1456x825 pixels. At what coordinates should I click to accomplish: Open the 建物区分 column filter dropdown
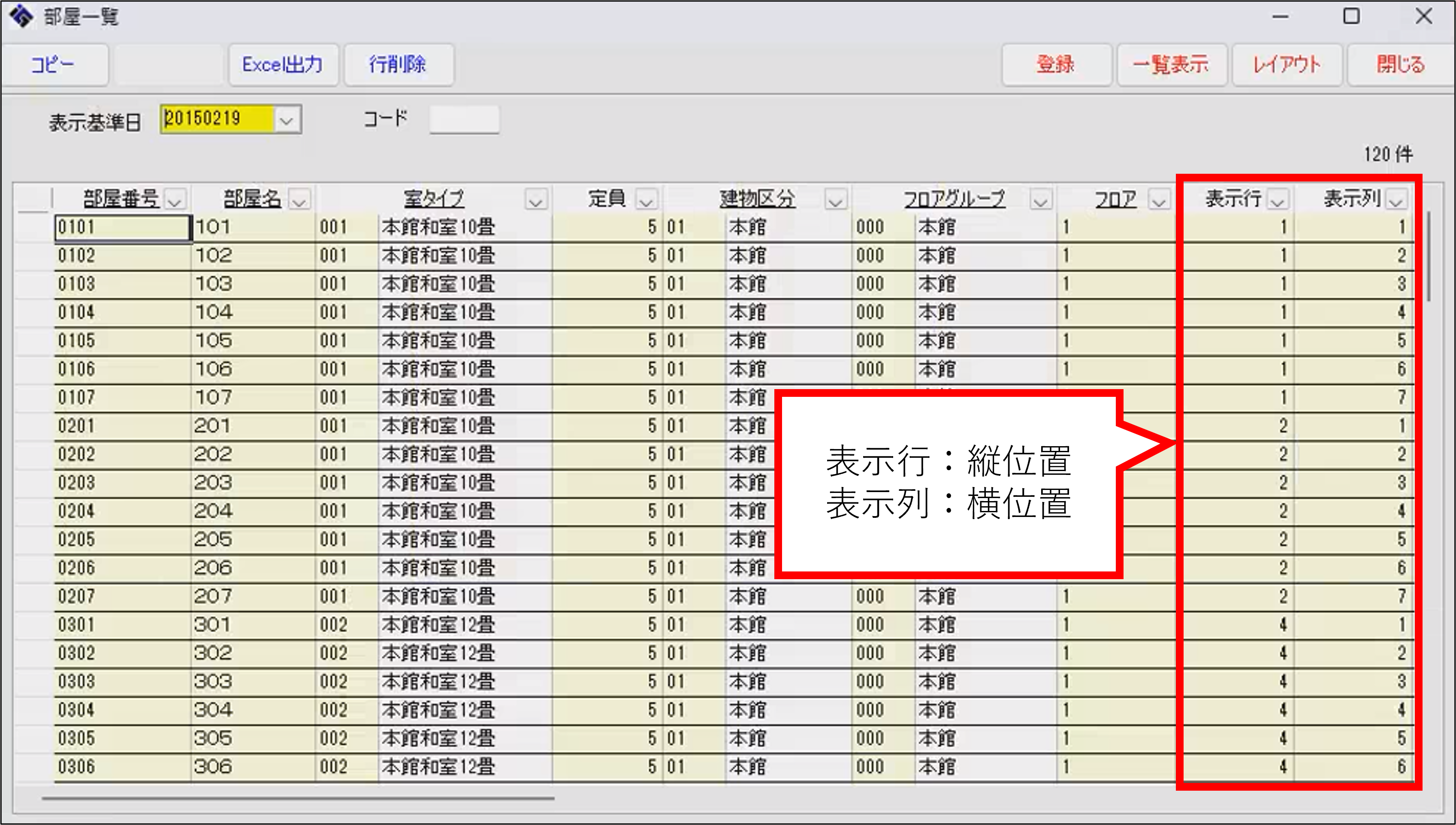point(835,200)
